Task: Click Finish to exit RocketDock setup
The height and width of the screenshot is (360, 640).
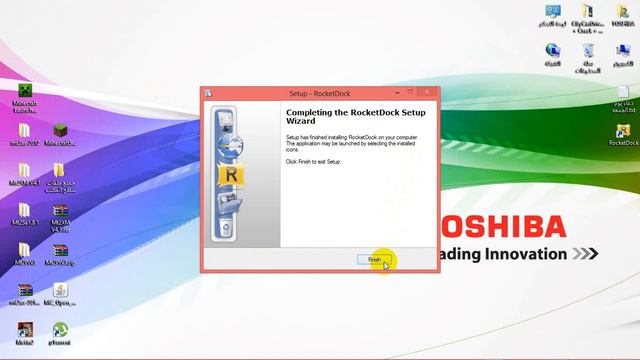Action: pyautogui.click(x=374, y=260)
